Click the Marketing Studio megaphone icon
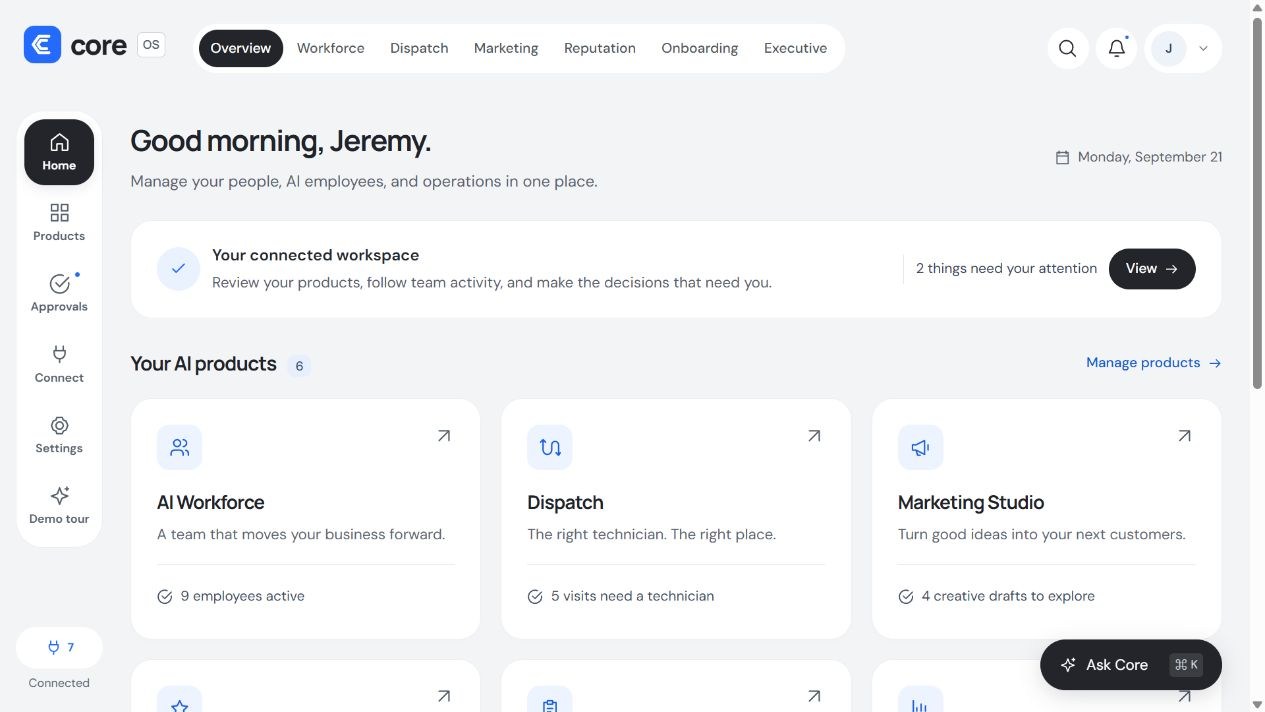This screenshot has height=712, width=1265. [x=920, y=447]
